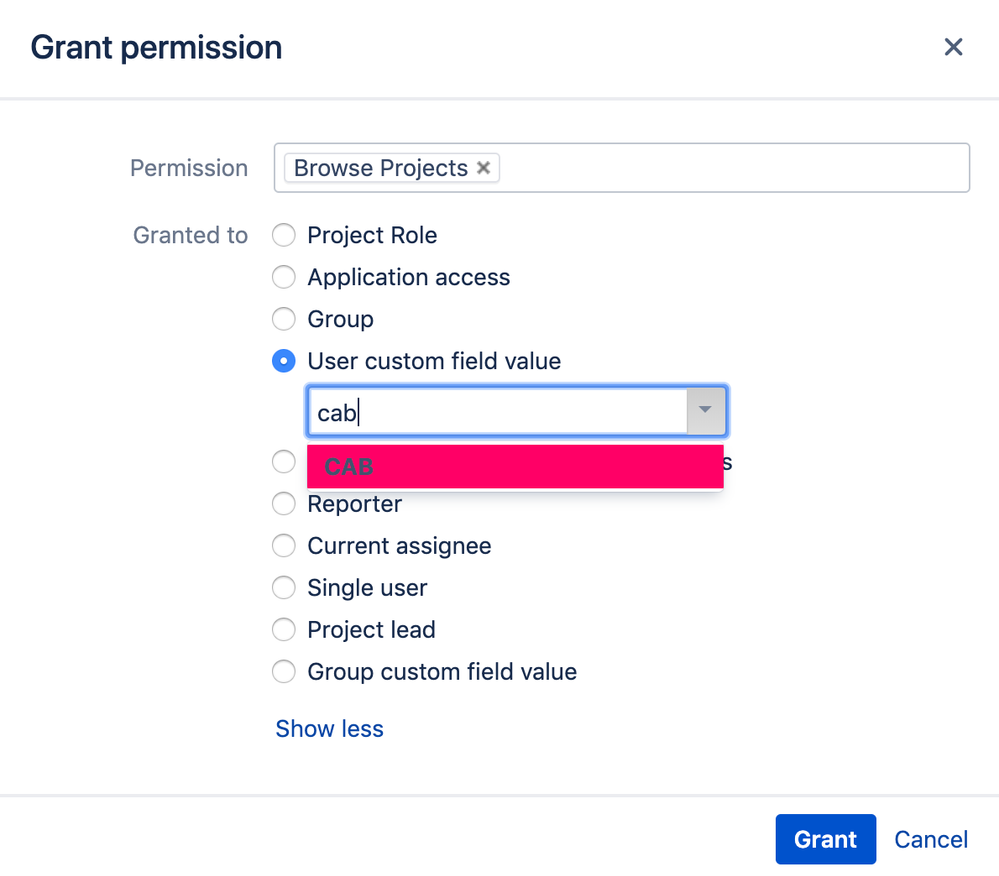Choose Application access radio button
This screenshot has height=876, width=999.
(285, 277)
